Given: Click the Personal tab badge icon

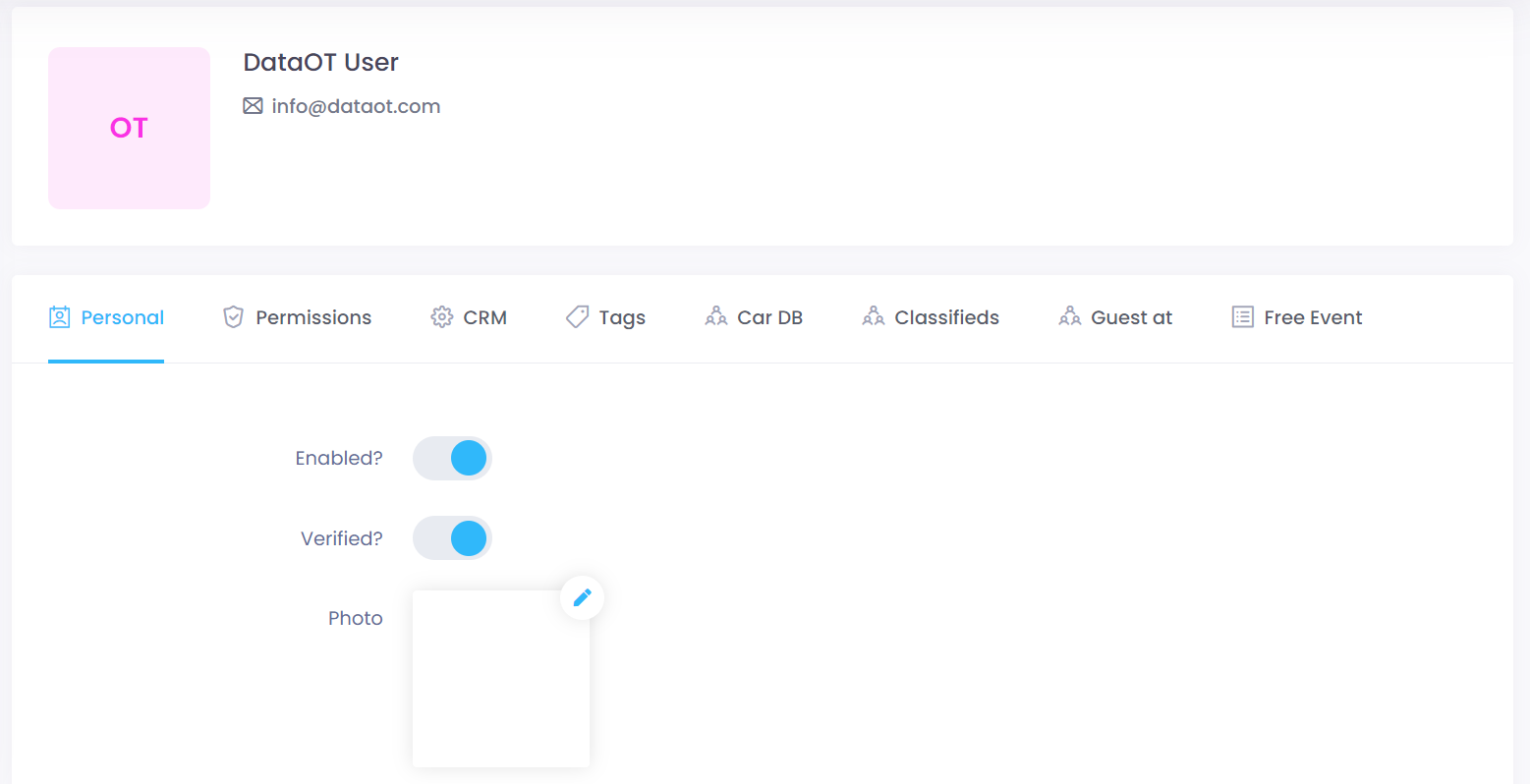Looking at the screenshot, I should click(60, 316).
